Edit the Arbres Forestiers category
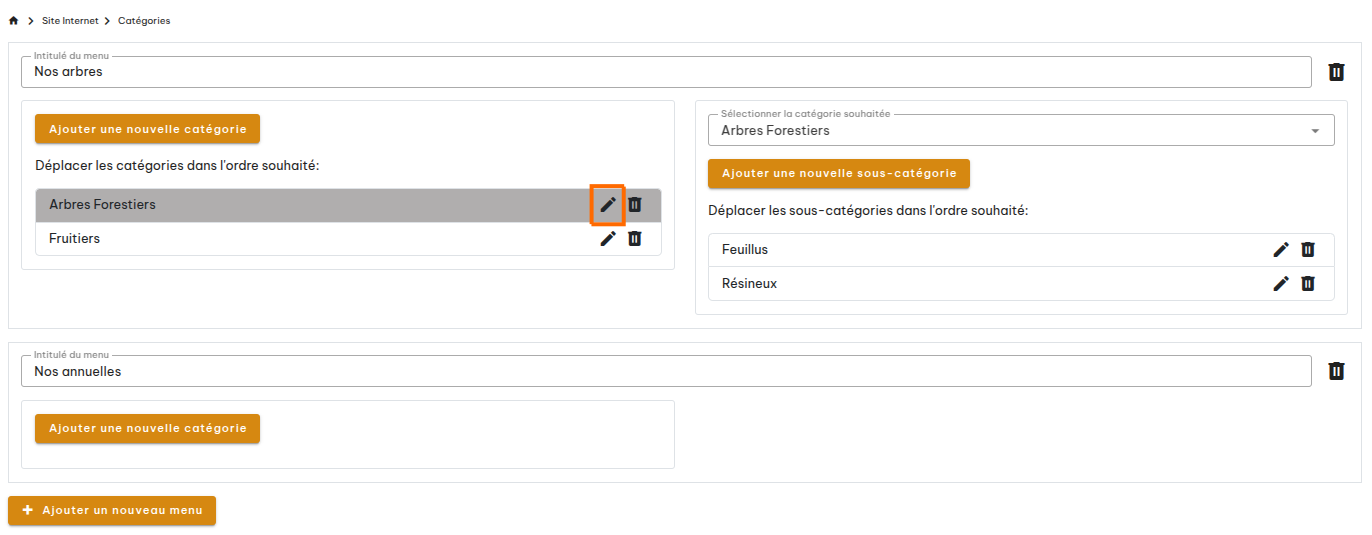Viewport: 1372px width, 535px height. click(608, 204)
